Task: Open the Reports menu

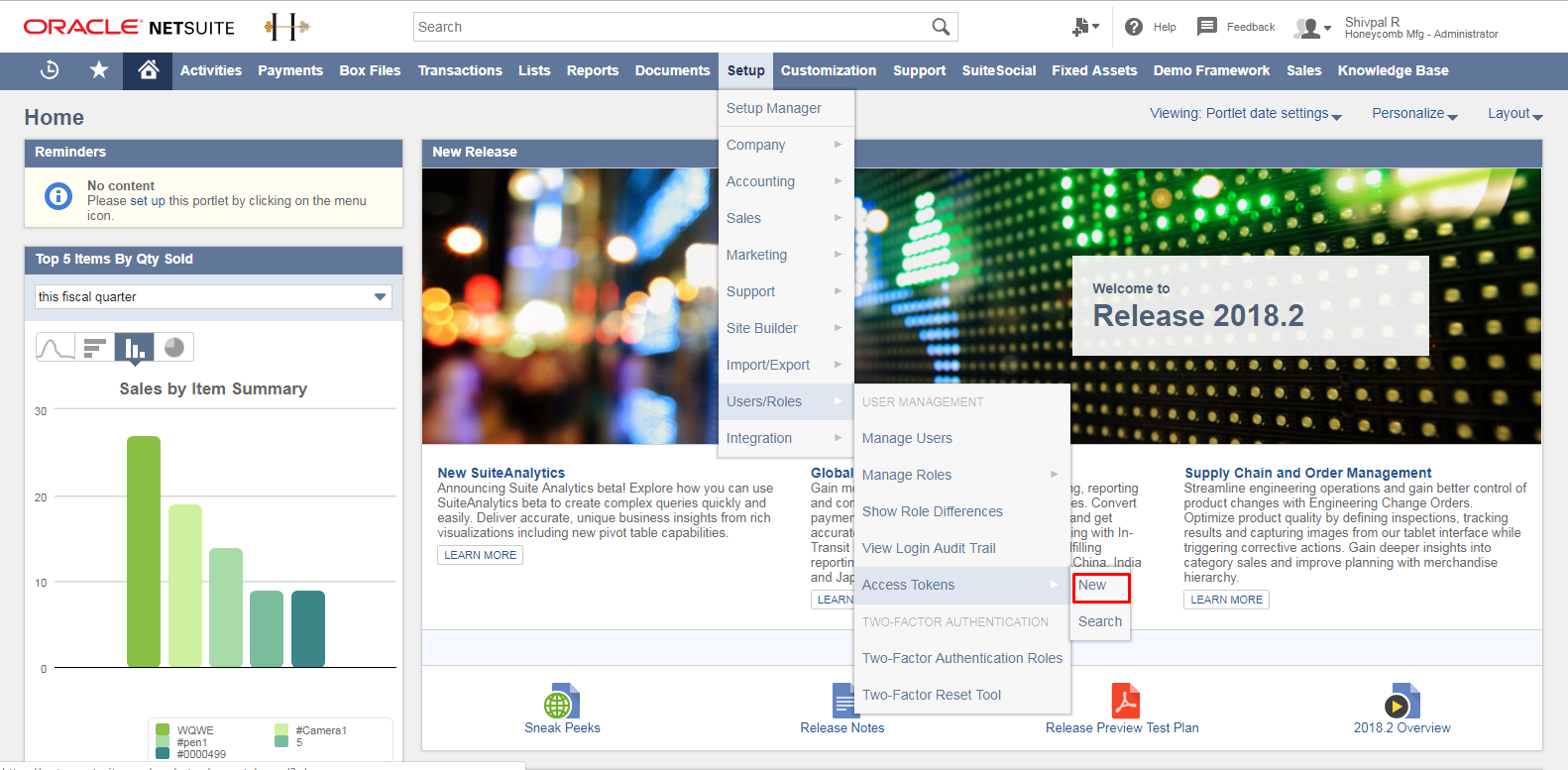Action: point(593,70)
